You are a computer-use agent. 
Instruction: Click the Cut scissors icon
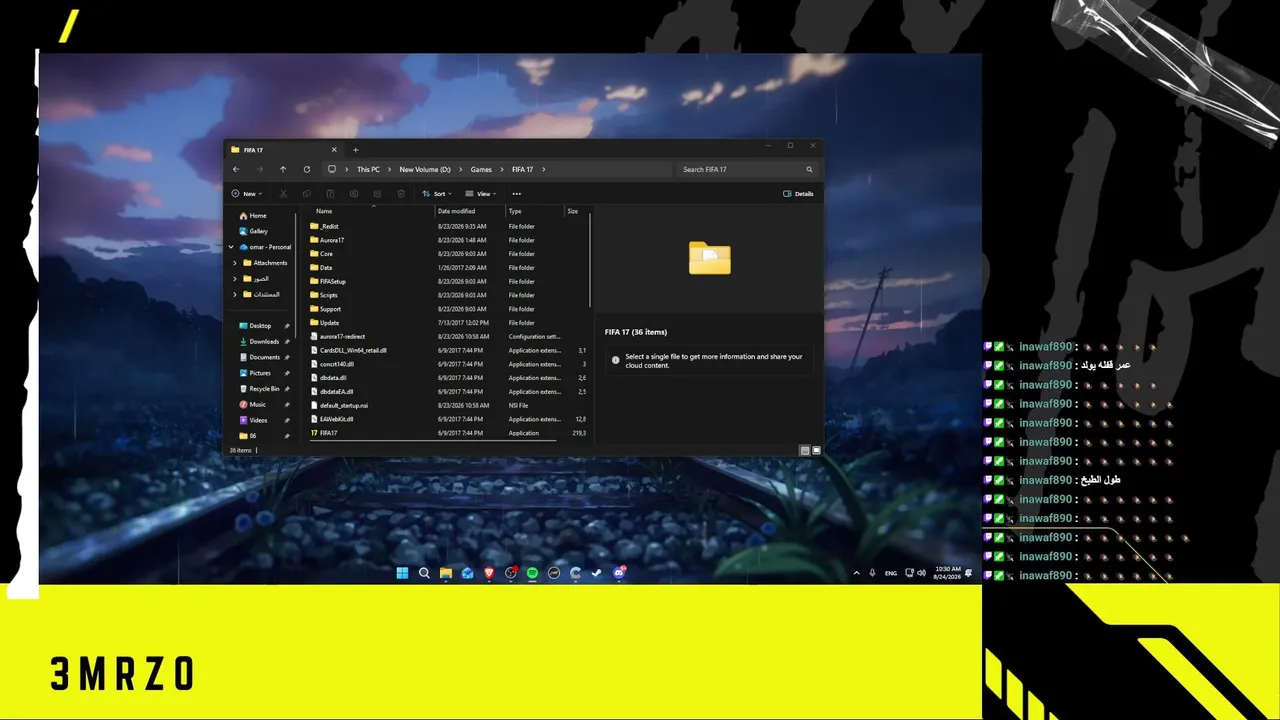[283, 194]
